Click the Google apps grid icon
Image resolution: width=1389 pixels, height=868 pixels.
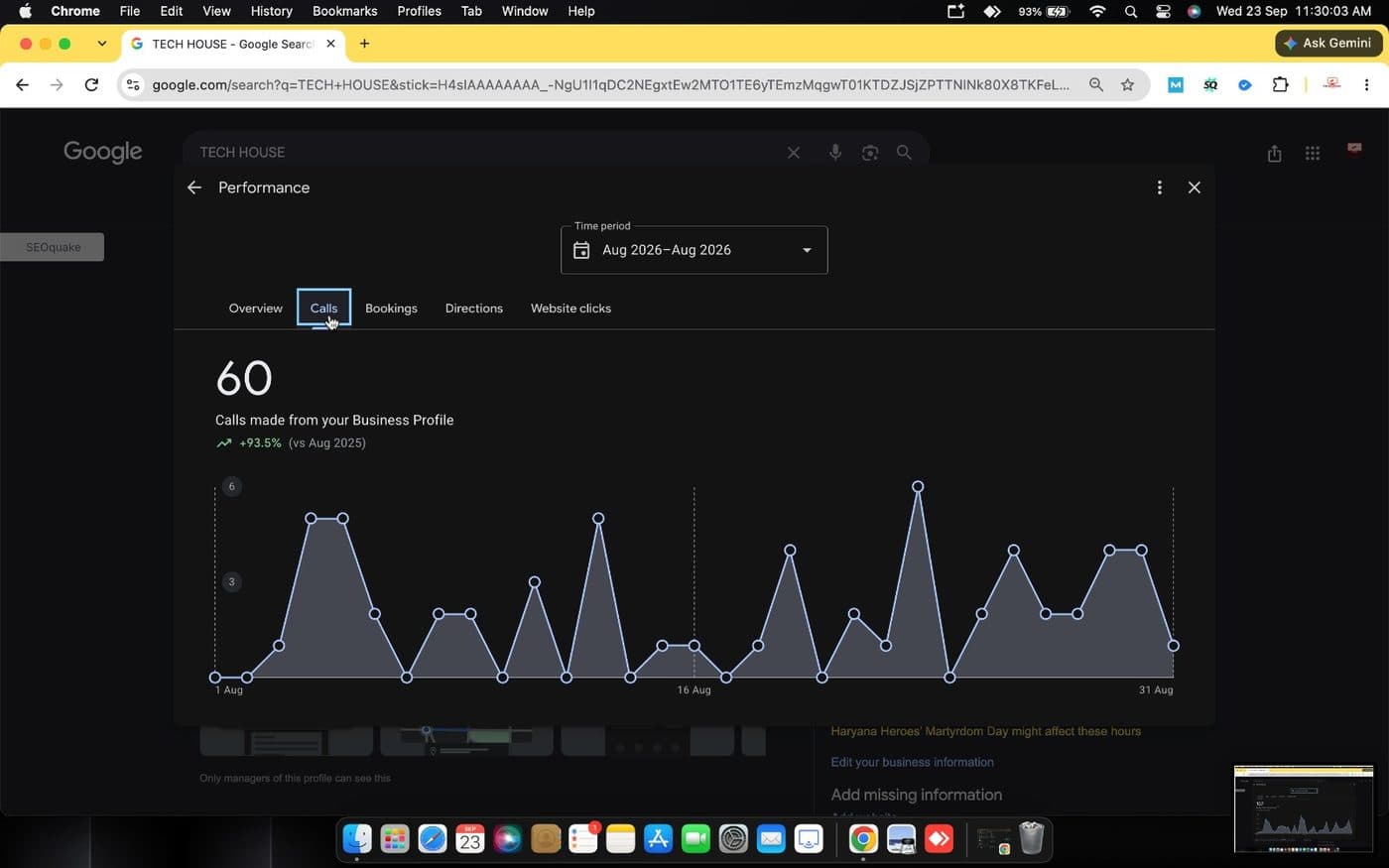(1313, 153)
